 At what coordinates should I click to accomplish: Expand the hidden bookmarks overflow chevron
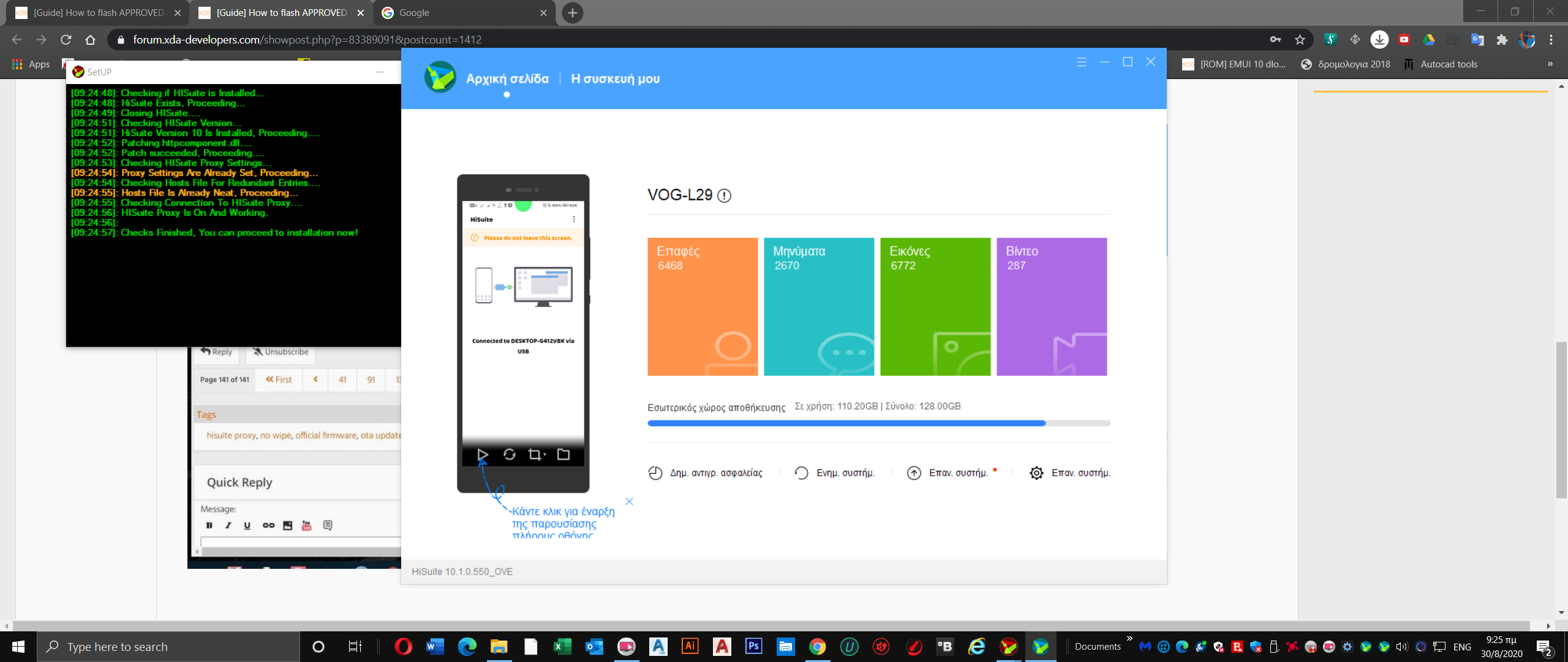click(1550, 64)
